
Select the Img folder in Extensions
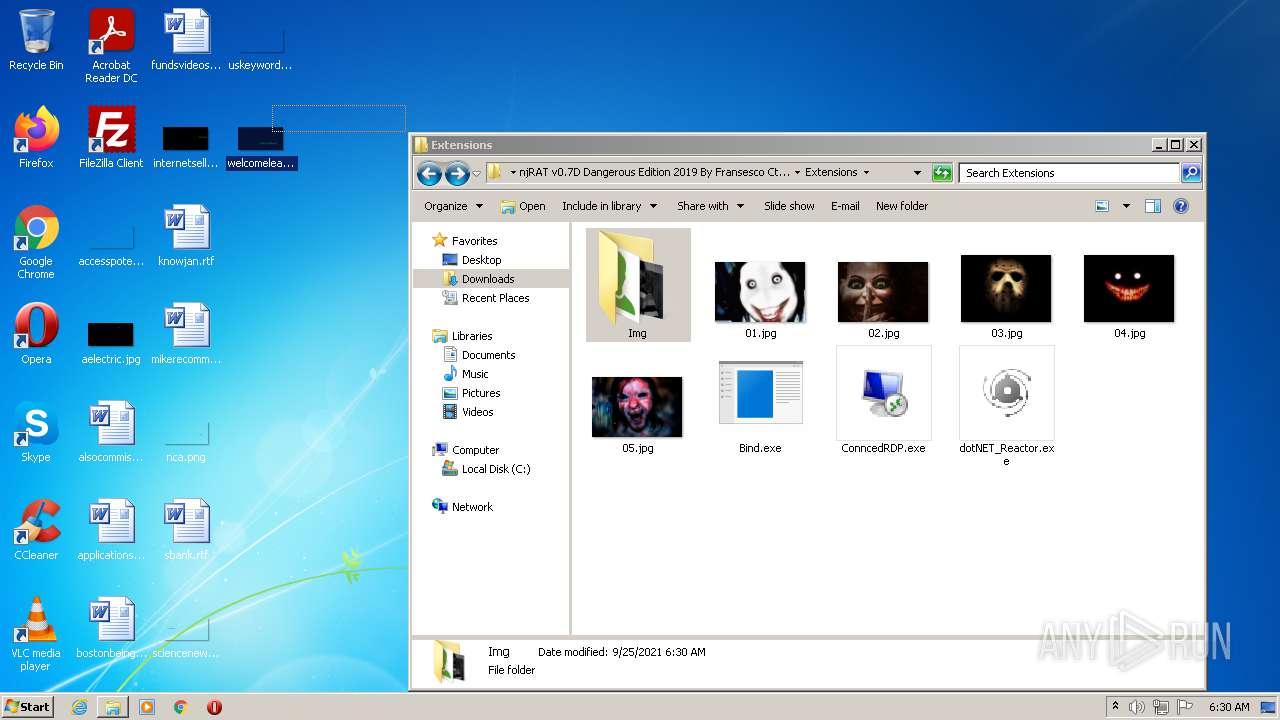coord(638,285)
